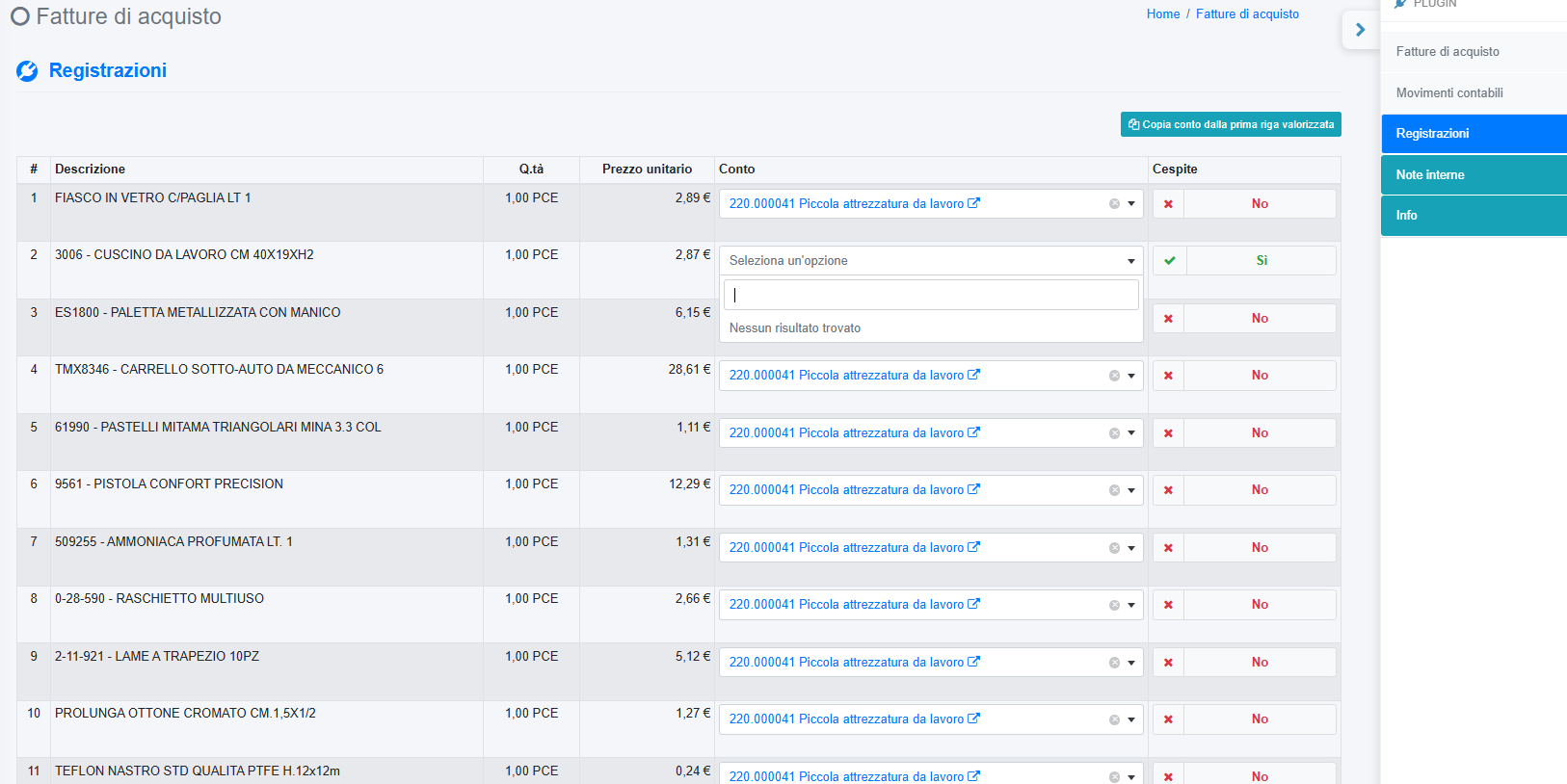
Task: Open Movimenti contabili in the sidebar
Action: pyautogui.click(x=1449, y=93)
